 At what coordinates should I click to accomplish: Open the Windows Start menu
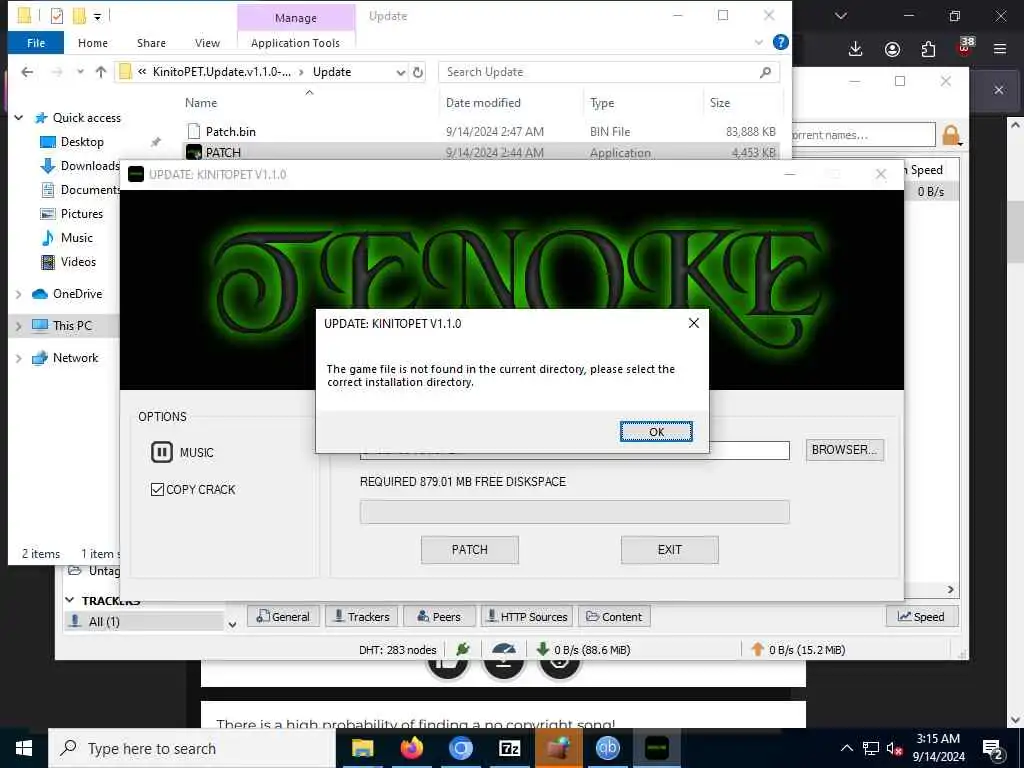pyautogui.click(x=24, y=748)
